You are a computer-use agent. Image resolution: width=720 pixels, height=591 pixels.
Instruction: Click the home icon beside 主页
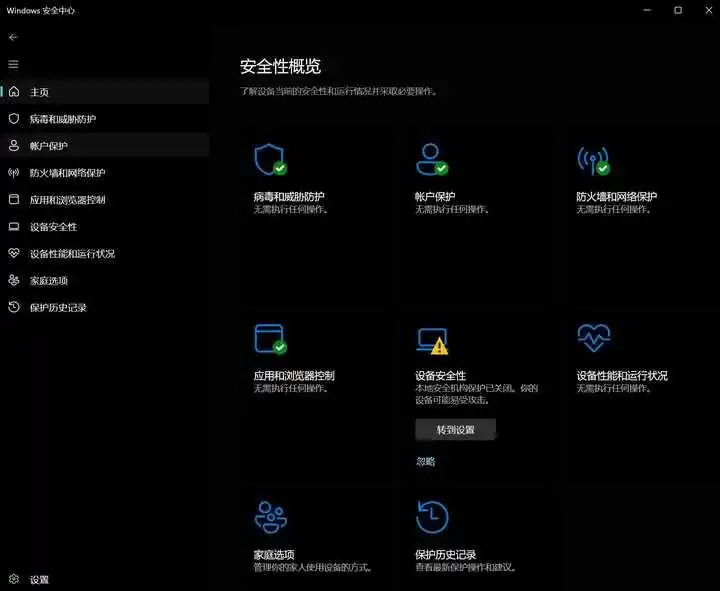[x=14, y=92]
